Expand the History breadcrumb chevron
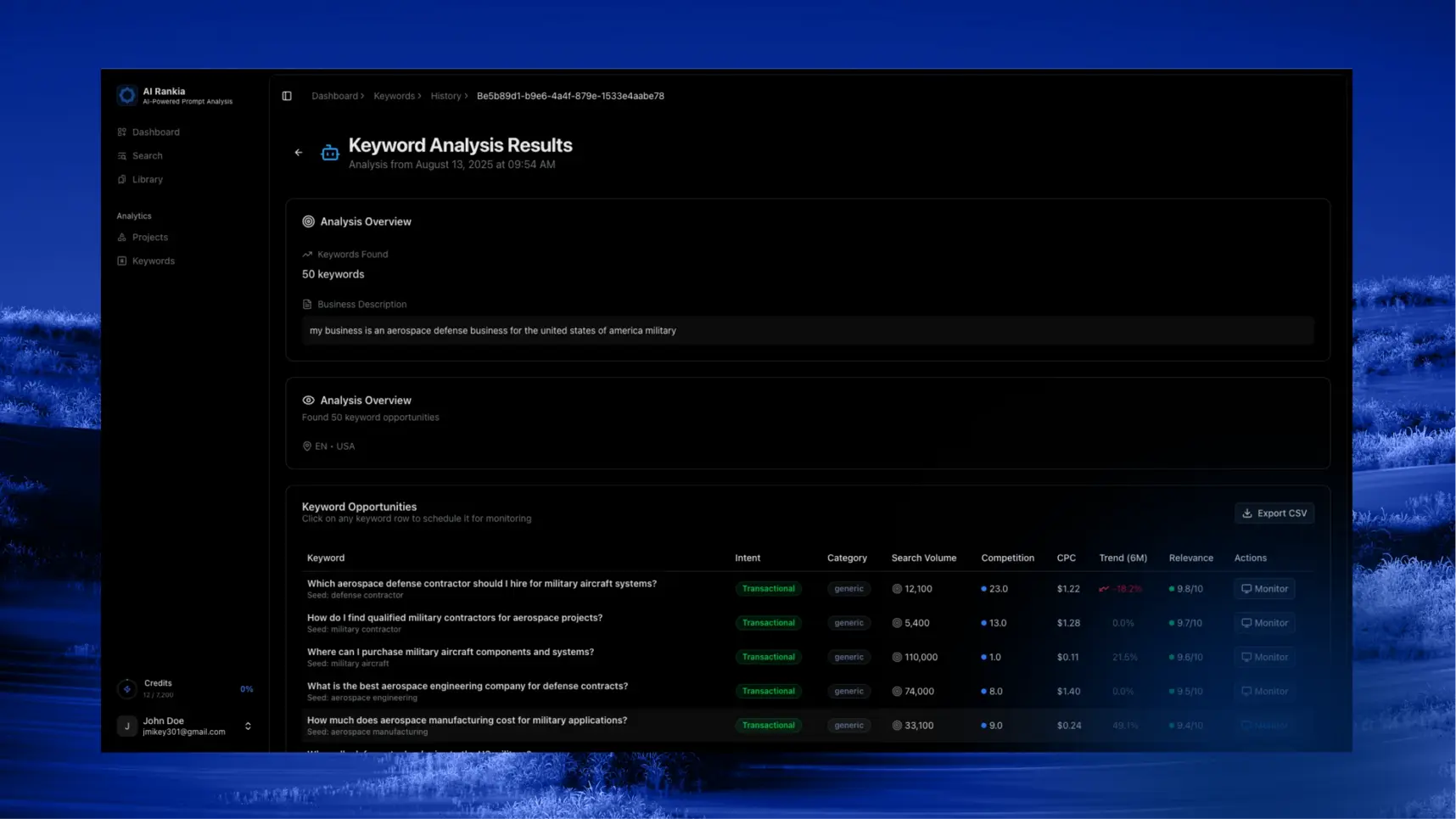Image resolution: width=1456 pixels, height=819 pixels. 466,96
